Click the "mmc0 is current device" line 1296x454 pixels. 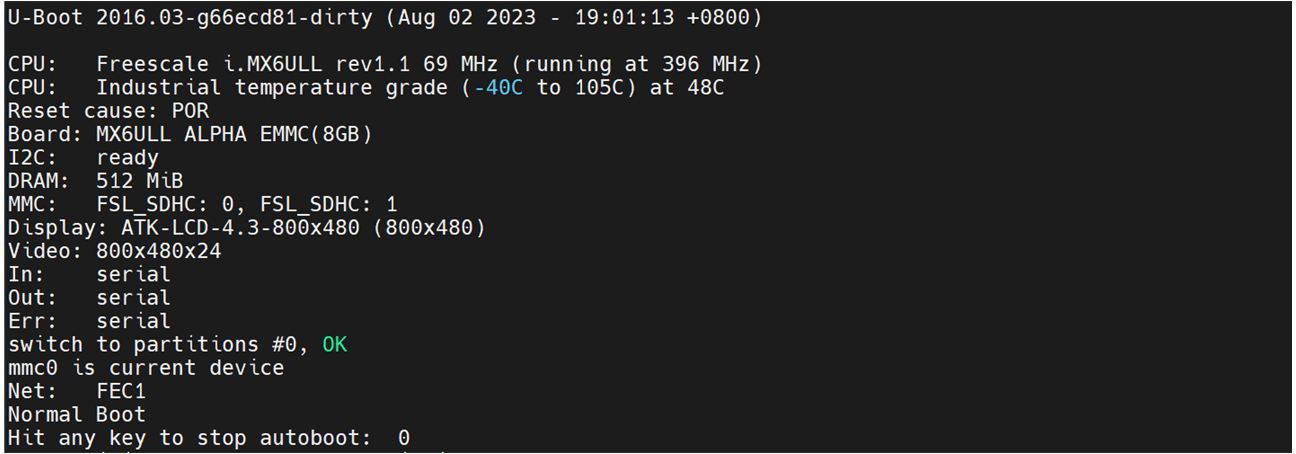tap(146, 368)
